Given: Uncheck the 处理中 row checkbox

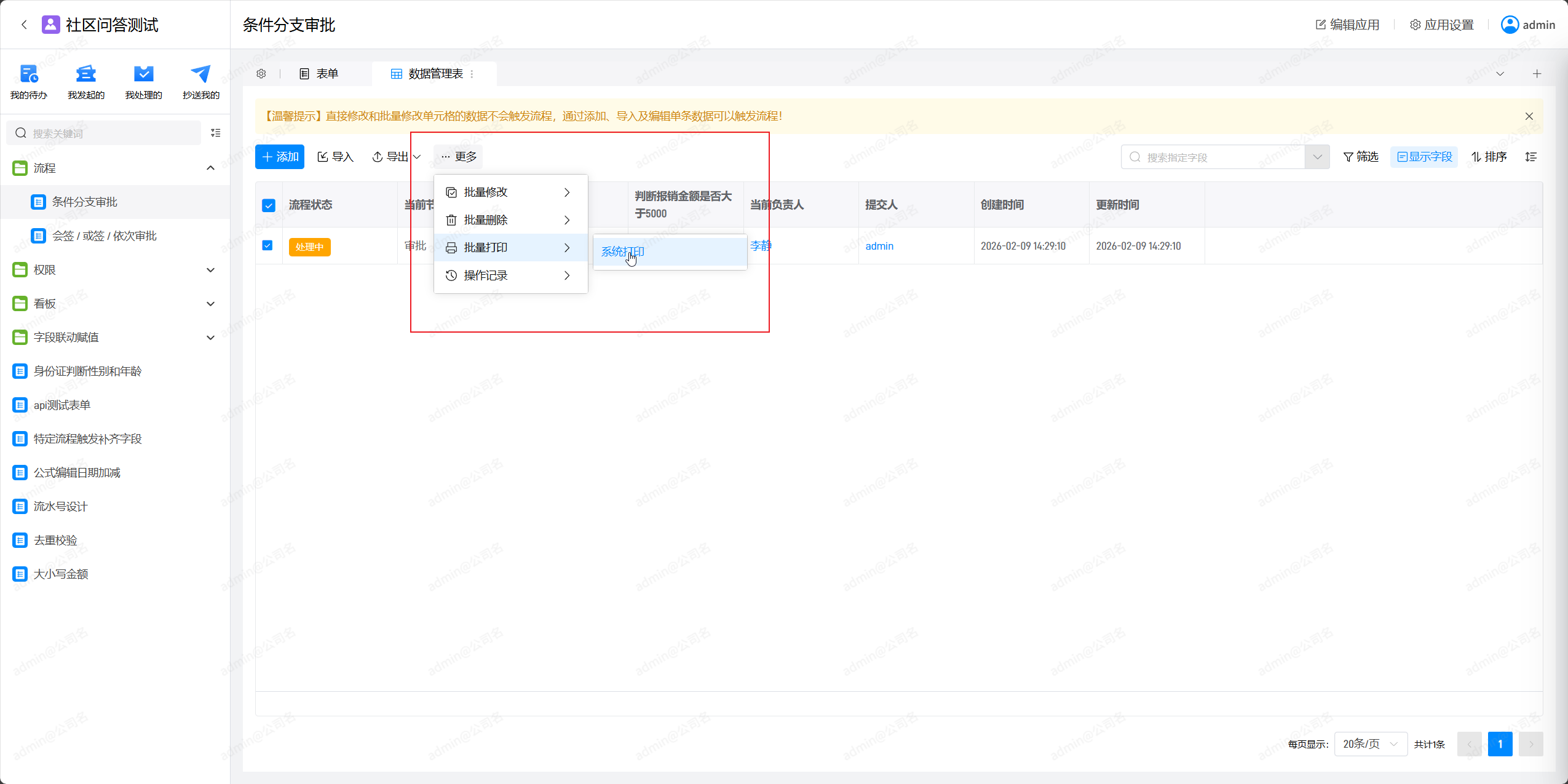Looking at the screenshot, I should pos(267,245).
